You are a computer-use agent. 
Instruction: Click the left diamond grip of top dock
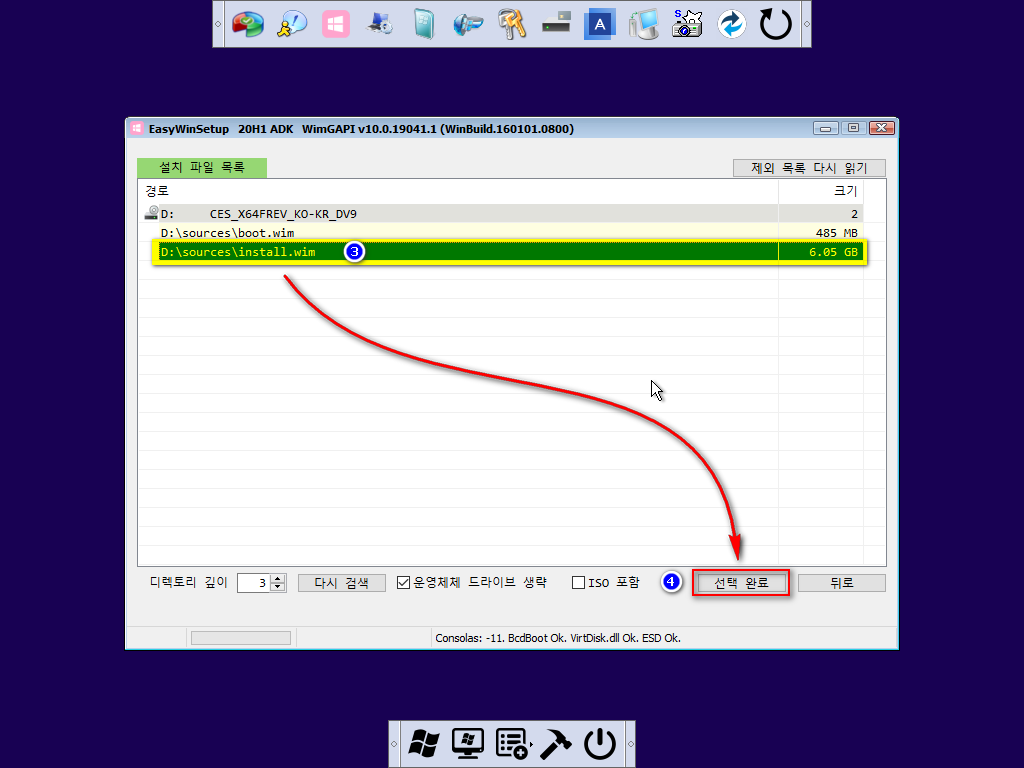tap(218, 24)
